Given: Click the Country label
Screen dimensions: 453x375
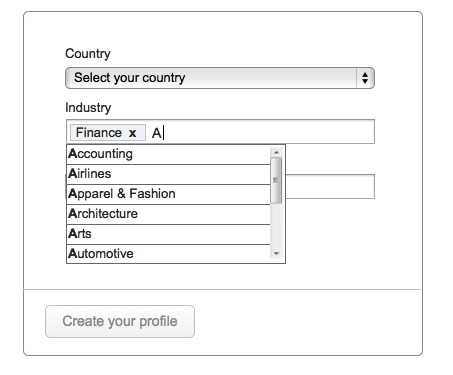Looking at the screenshot, I should pyautogui.click(x=88, y=54).
